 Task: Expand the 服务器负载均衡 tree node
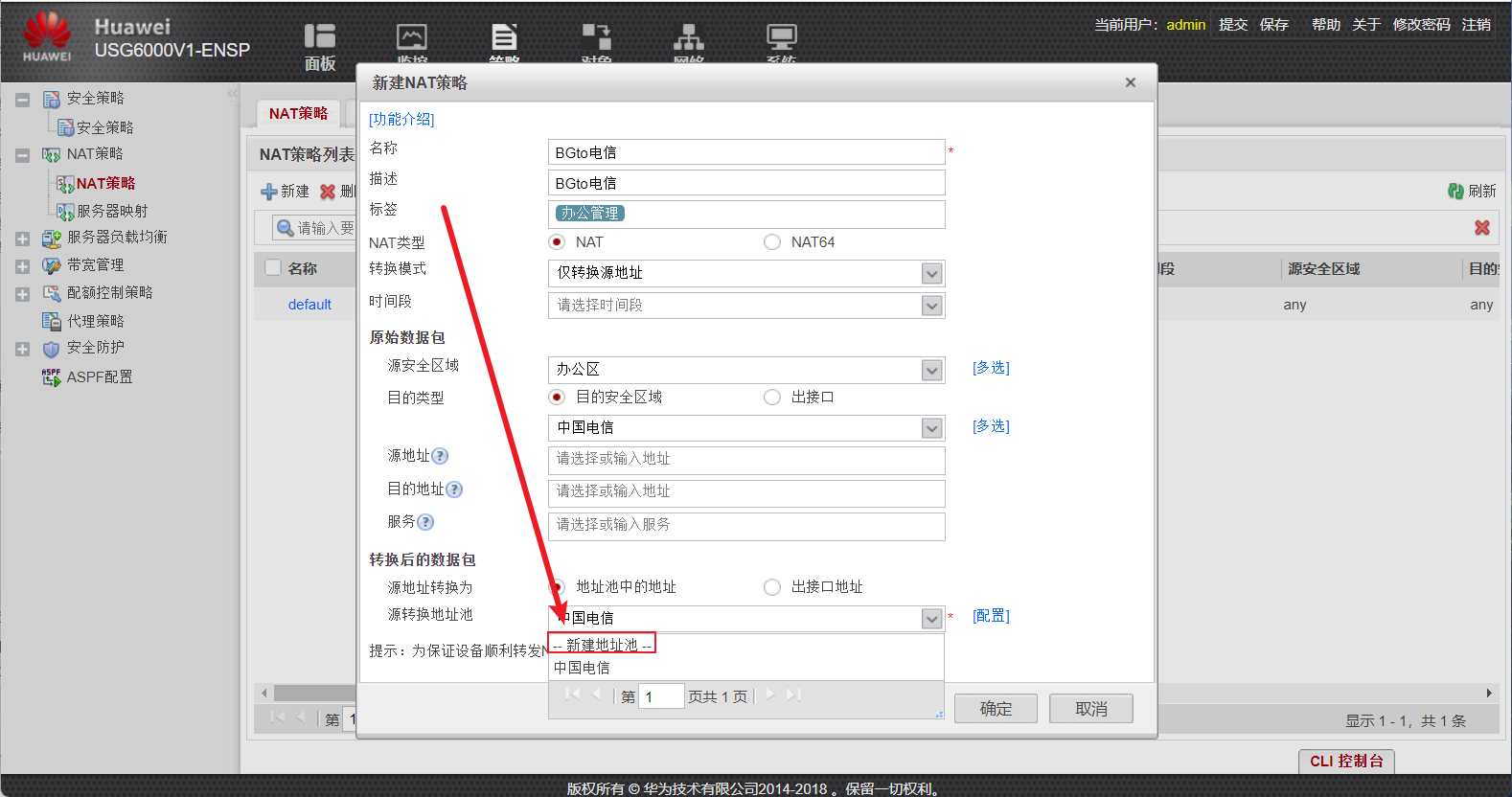[22, 239]
